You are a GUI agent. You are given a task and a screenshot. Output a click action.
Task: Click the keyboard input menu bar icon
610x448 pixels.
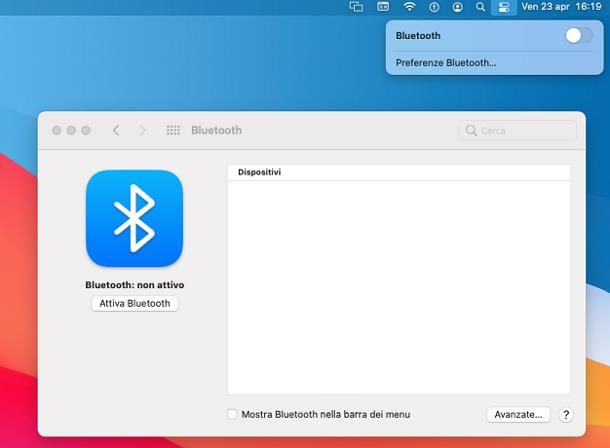tap(383, 7)
